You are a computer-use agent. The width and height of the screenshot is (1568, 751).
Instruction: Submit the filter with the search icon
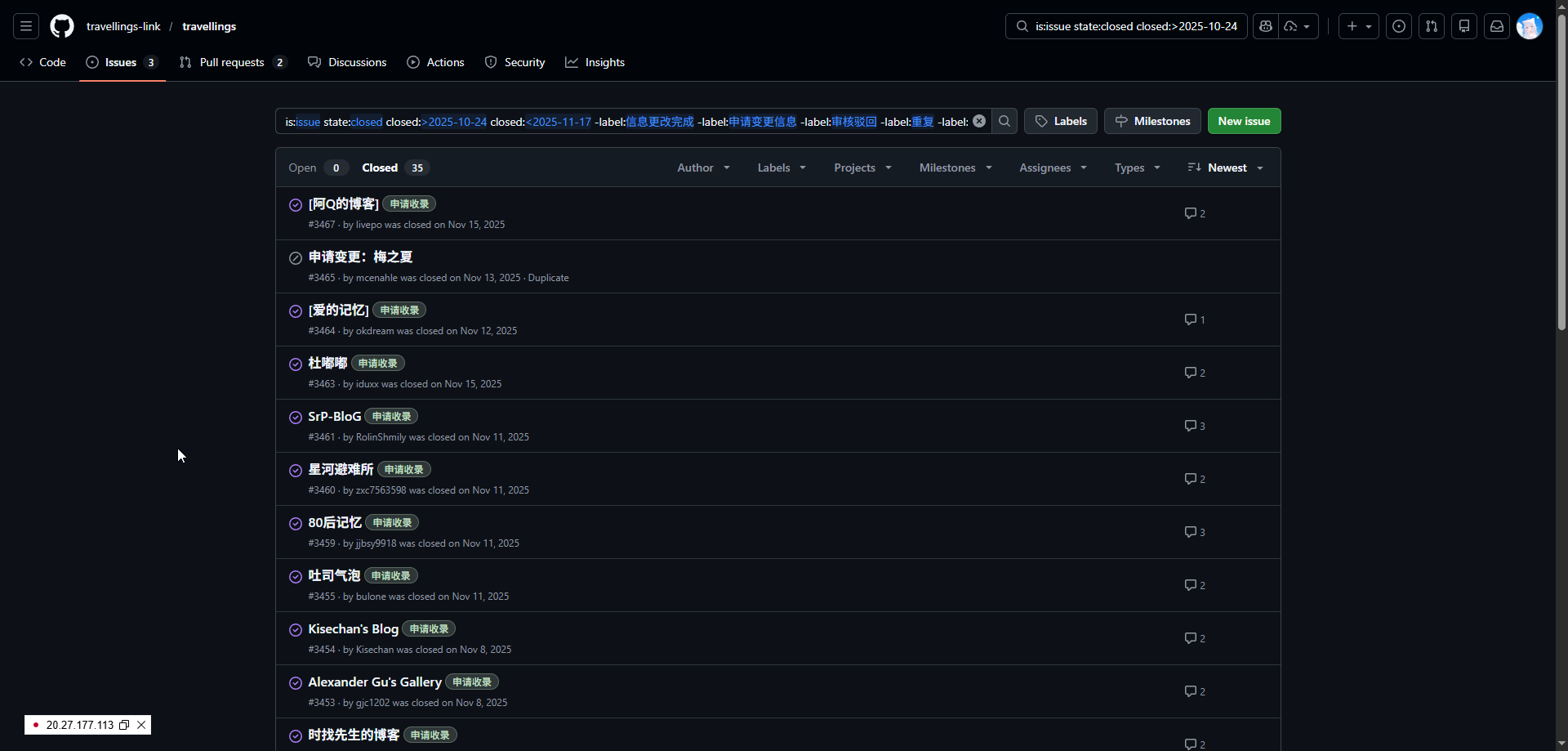tap(1004, 121)
